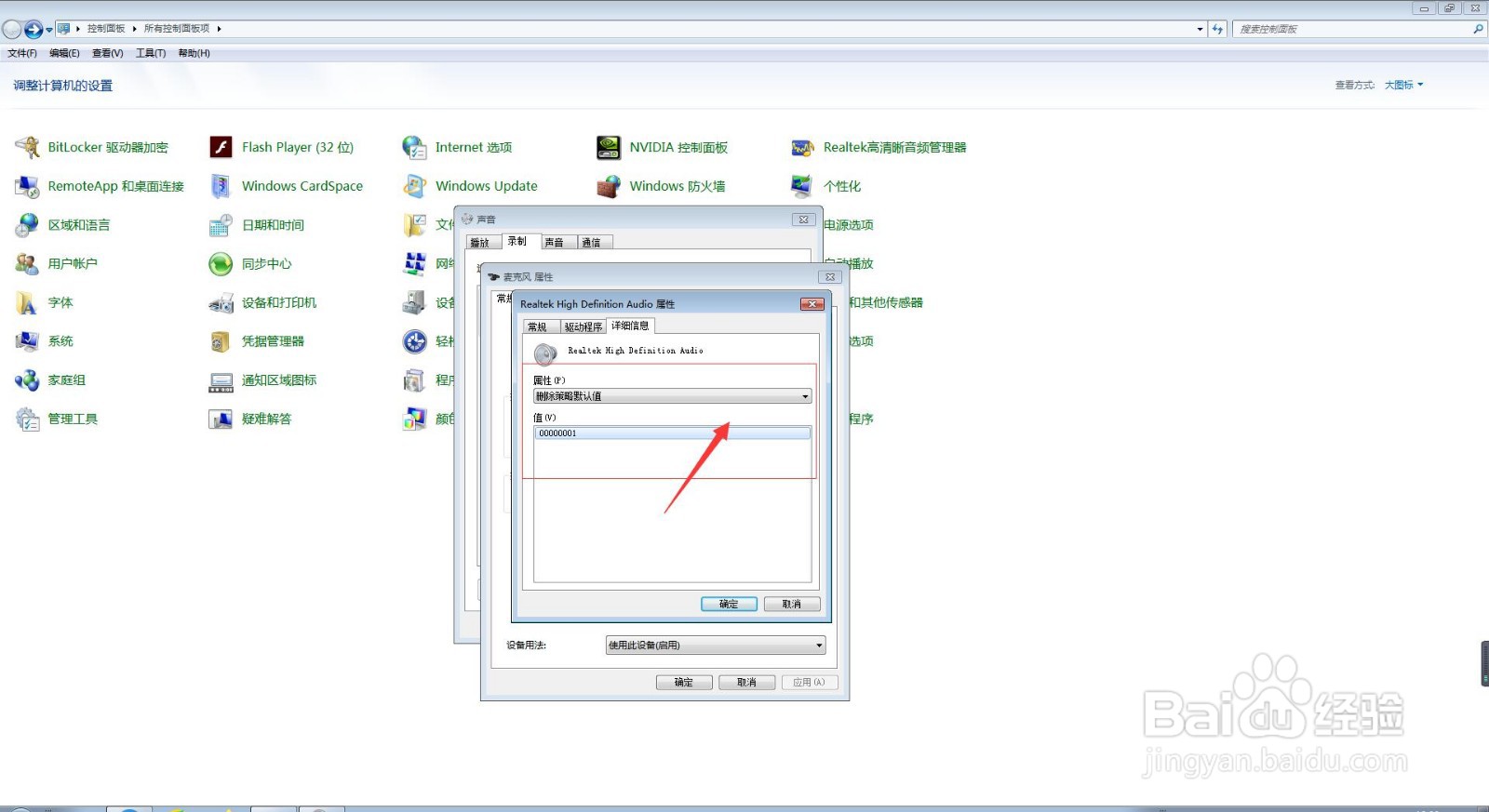Open the 帮助(H) menu

tap(194, 53)
